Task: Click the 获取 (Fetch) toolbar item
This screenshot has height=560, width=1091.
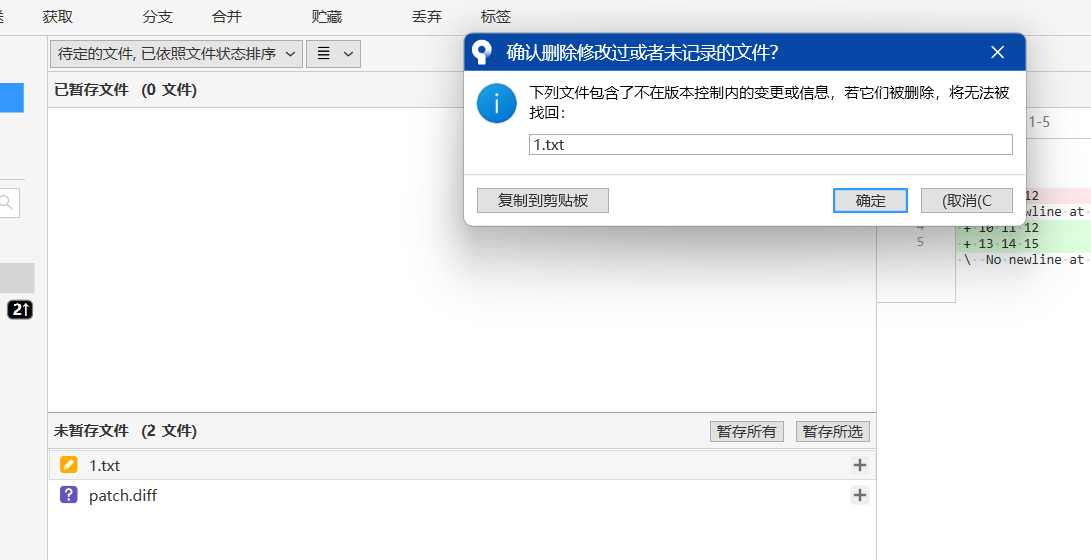Action: [x=58, y=17]
